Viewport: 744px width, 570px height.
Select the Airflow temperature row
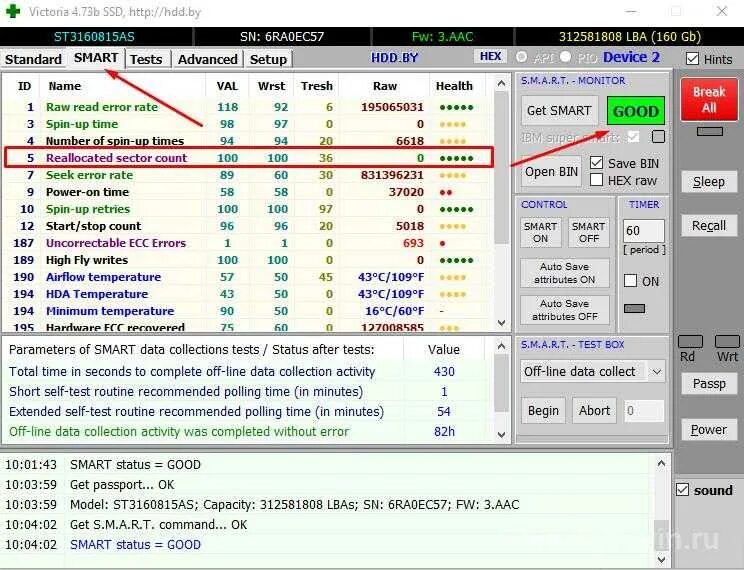247,277
